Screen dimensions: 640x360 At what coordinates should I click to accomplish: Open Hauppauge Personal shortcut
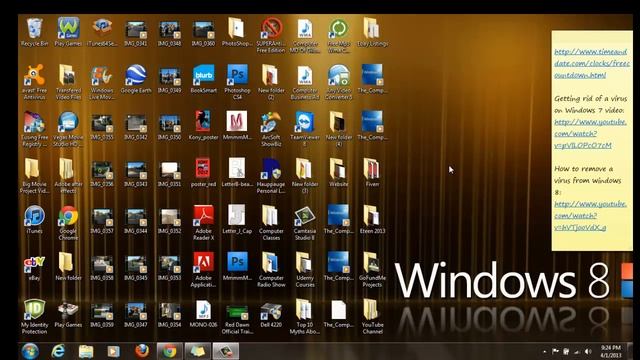(271, 176)
